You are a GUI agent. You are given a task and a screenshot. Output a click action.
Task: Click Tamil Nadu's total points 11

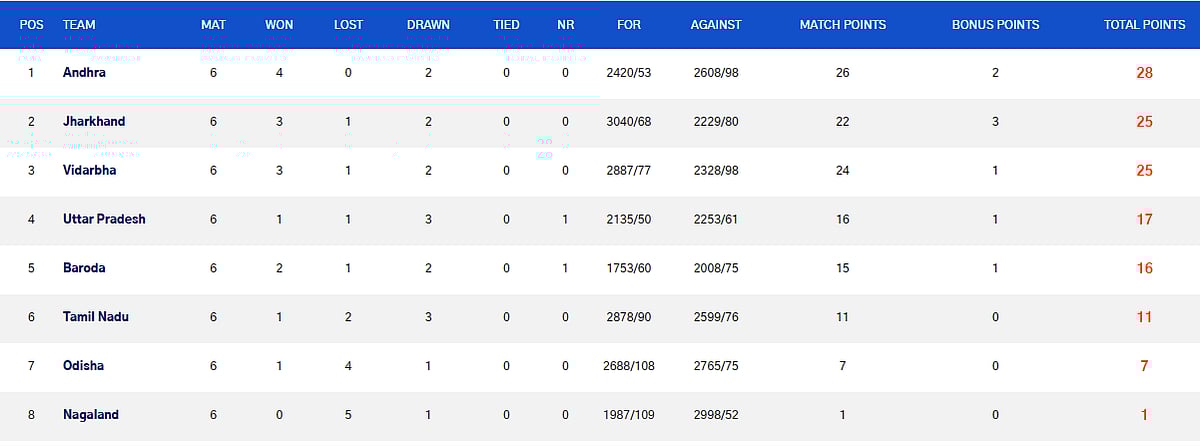1145,317
